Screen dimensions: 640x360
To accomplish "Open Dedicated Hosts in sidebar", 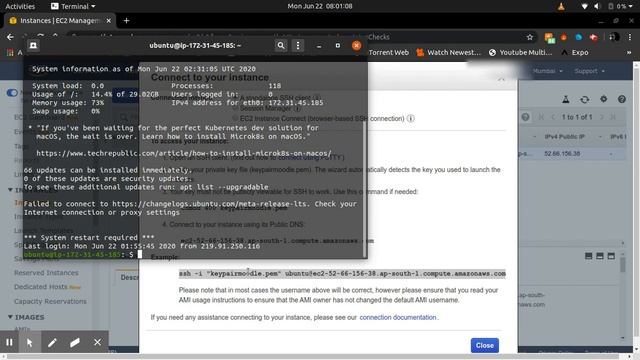I will pos(41,287).
